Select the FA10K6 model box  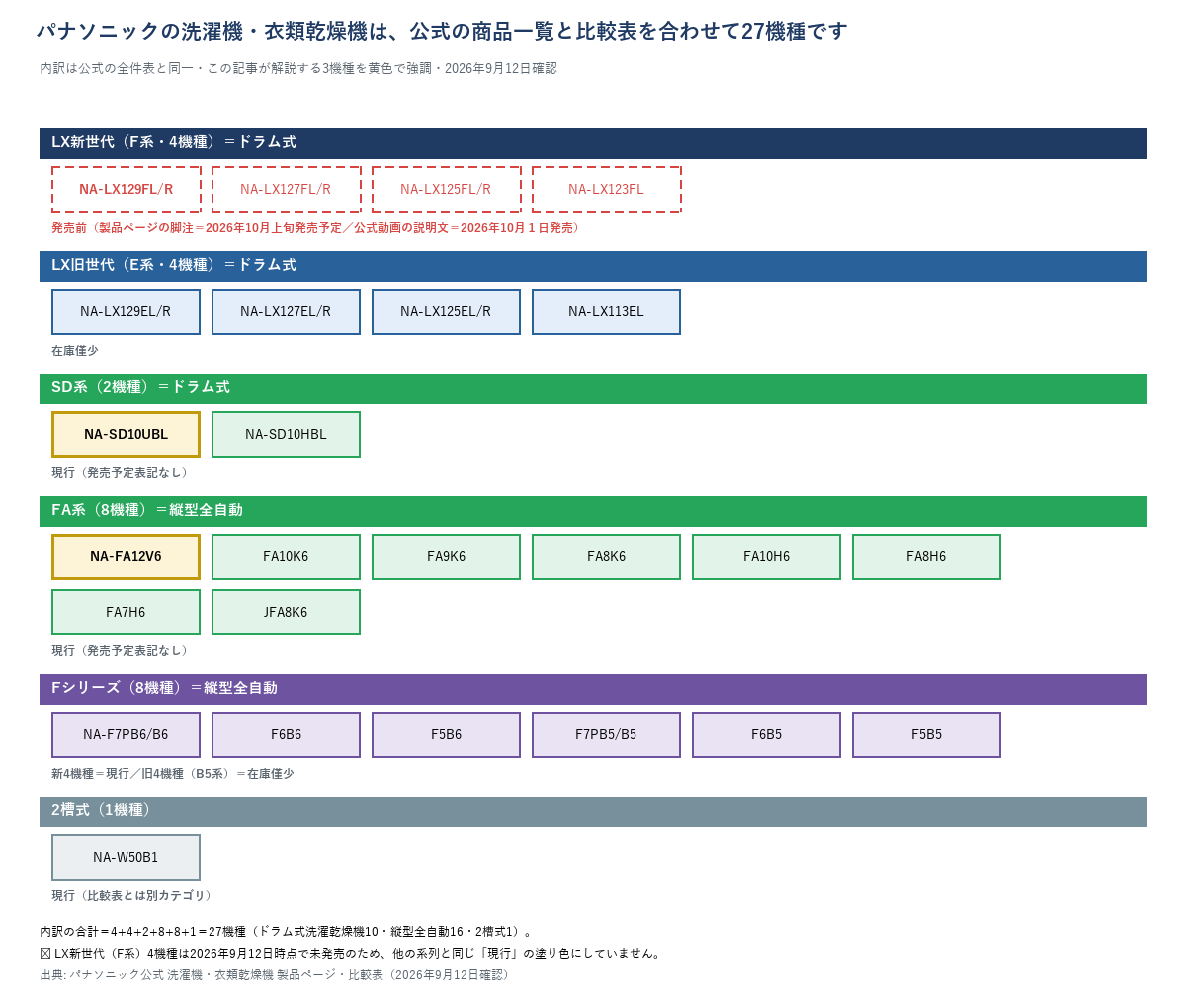click(x=287, y=557)
